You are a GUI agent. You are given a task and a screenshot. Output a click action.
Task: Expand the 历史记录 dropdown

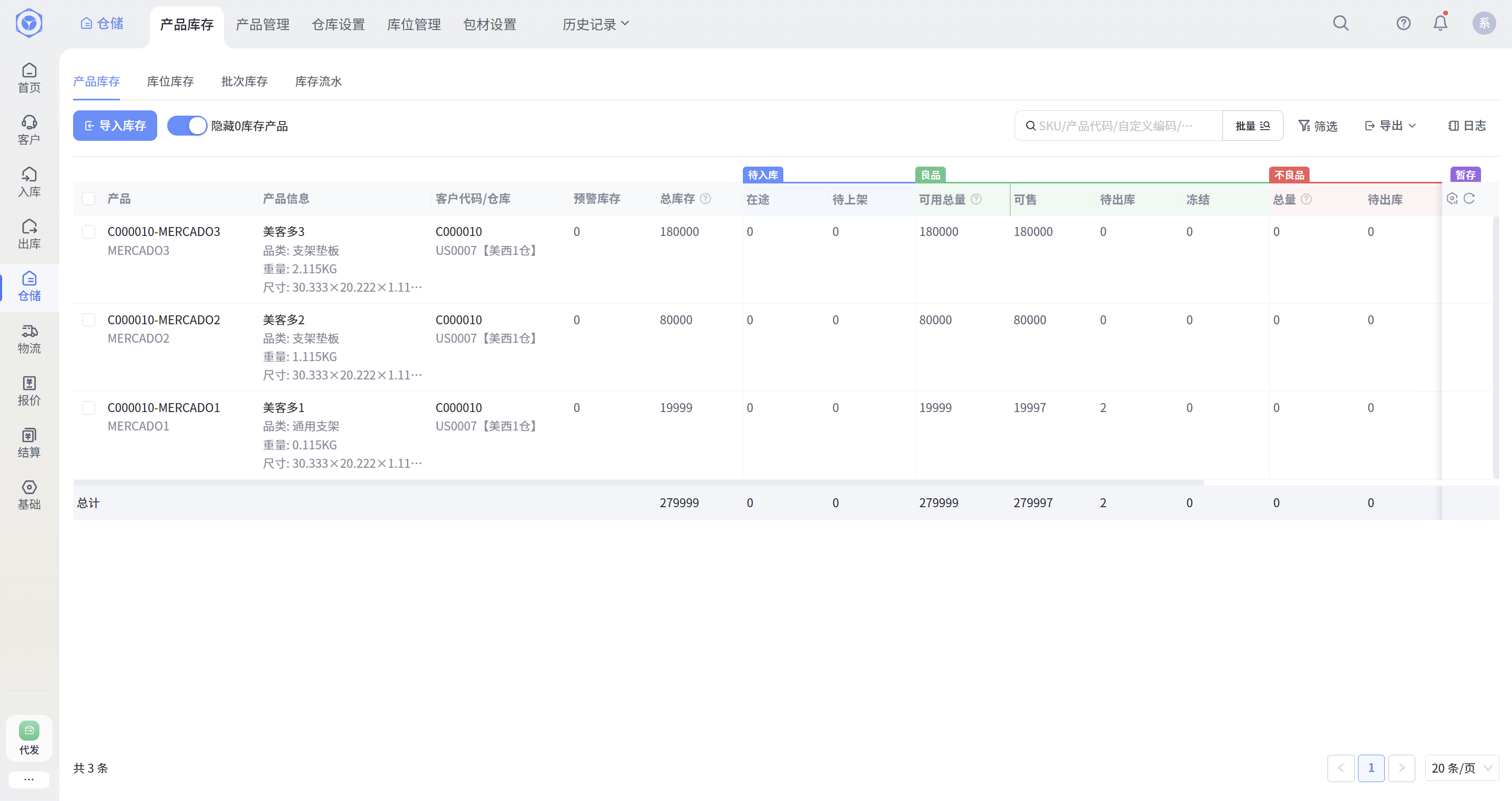coord(596,24)
